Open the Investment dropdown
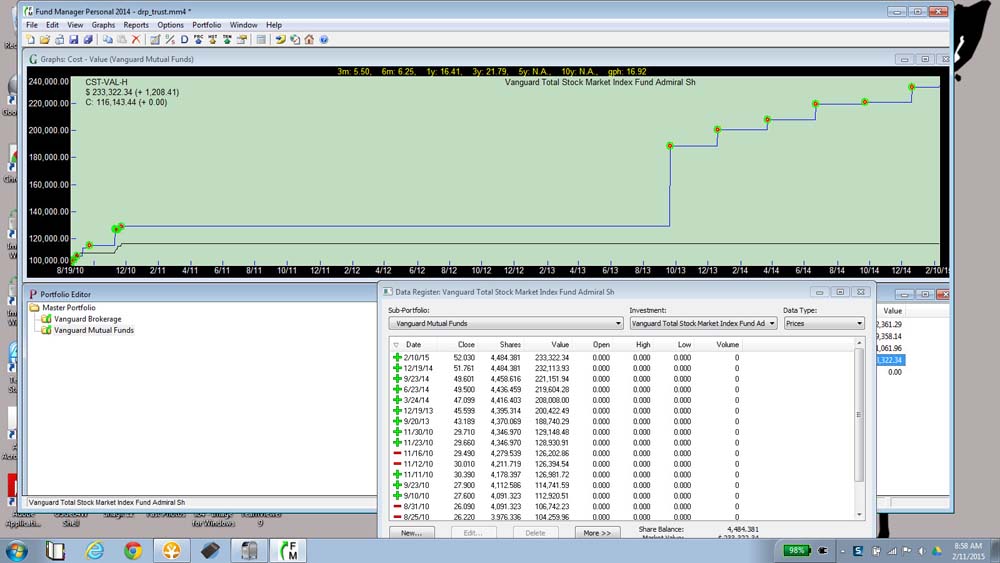This screenshot has height=563, width=1000. click(x=703, y=323)
